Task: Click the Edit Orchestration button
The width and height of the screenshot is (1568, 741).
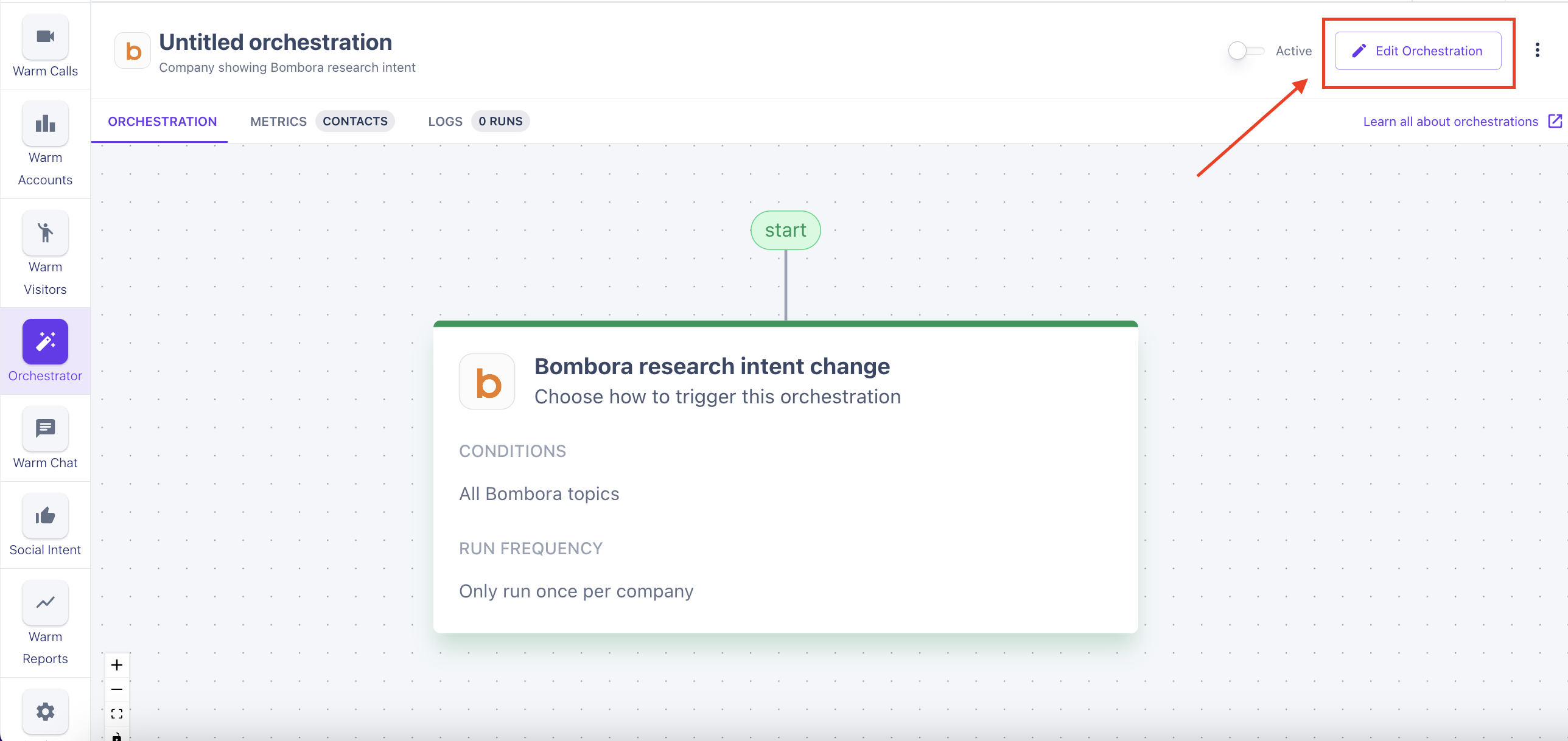Action: coord(1418,51)
